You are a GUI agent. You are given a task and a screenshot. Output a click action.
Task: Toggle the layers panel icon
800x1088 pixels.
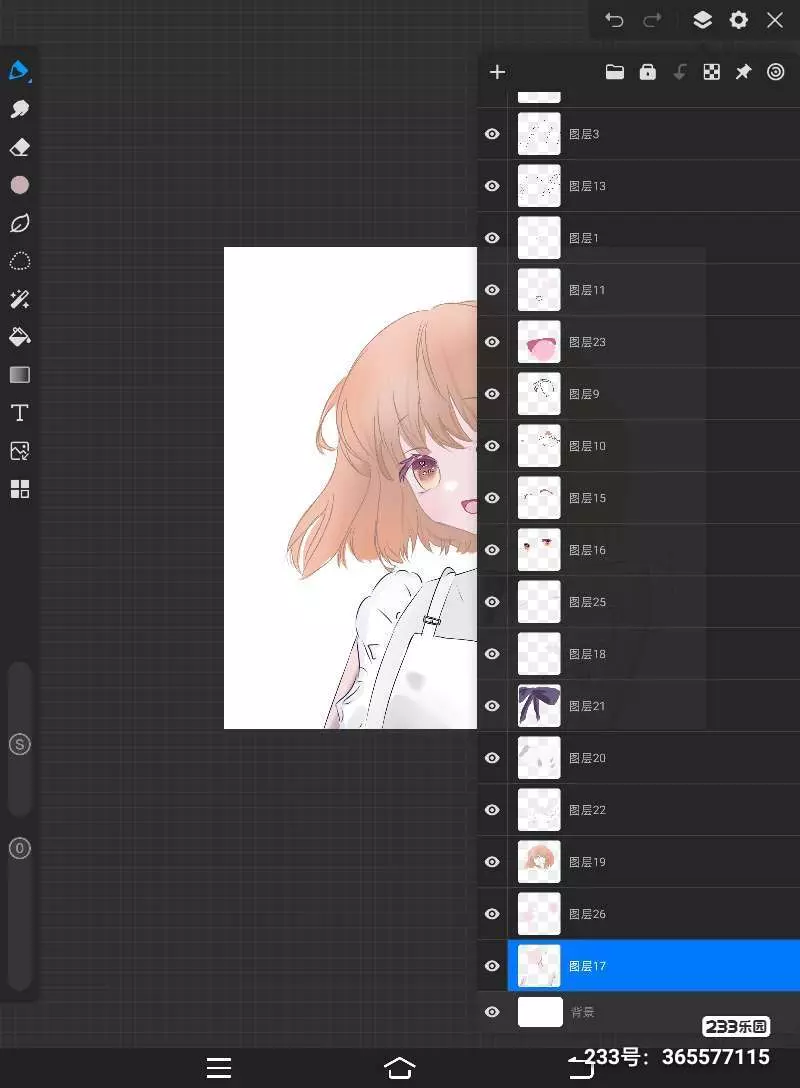702,19
